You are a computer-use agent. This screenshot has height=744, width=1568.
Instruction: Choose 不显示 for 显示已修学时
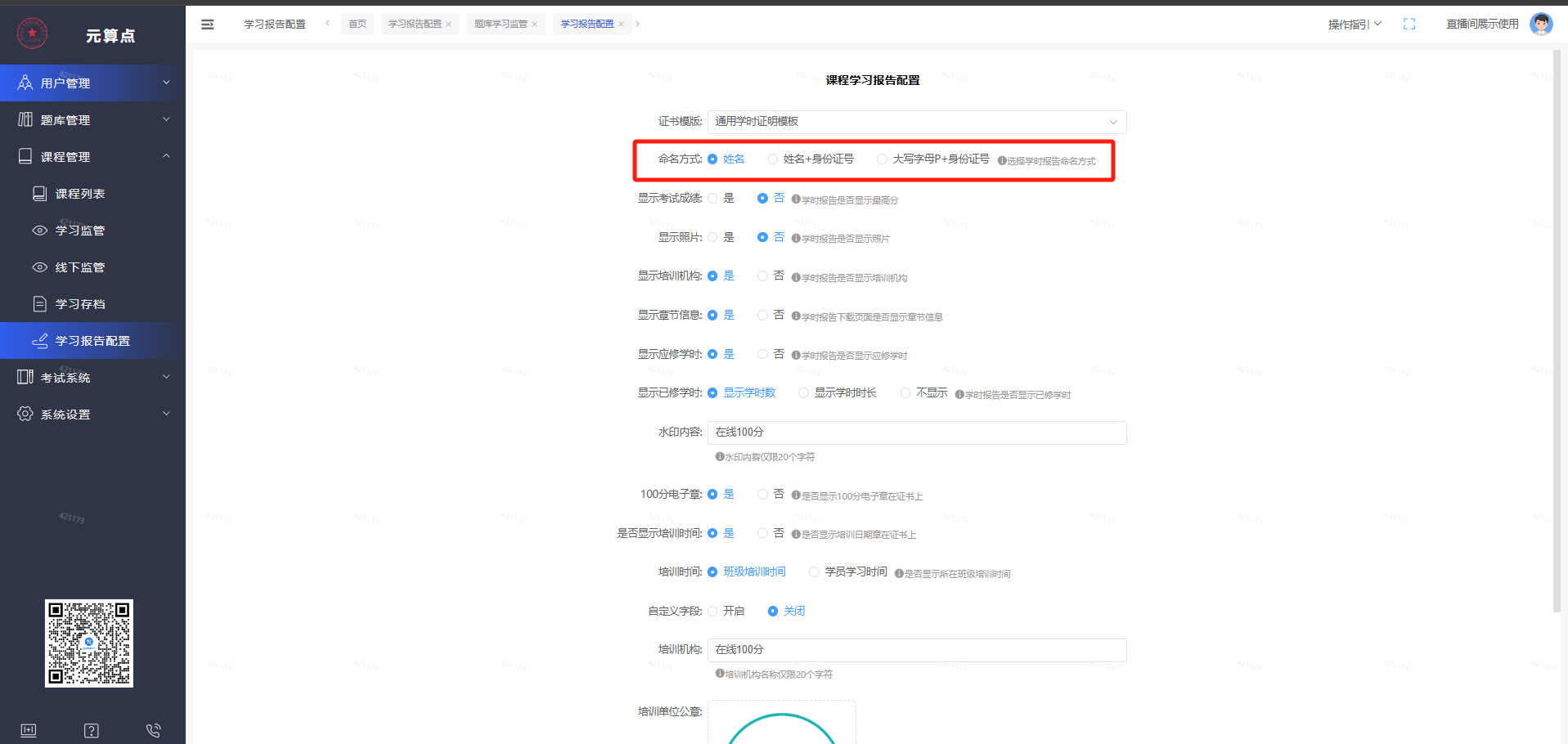(923, 392)
